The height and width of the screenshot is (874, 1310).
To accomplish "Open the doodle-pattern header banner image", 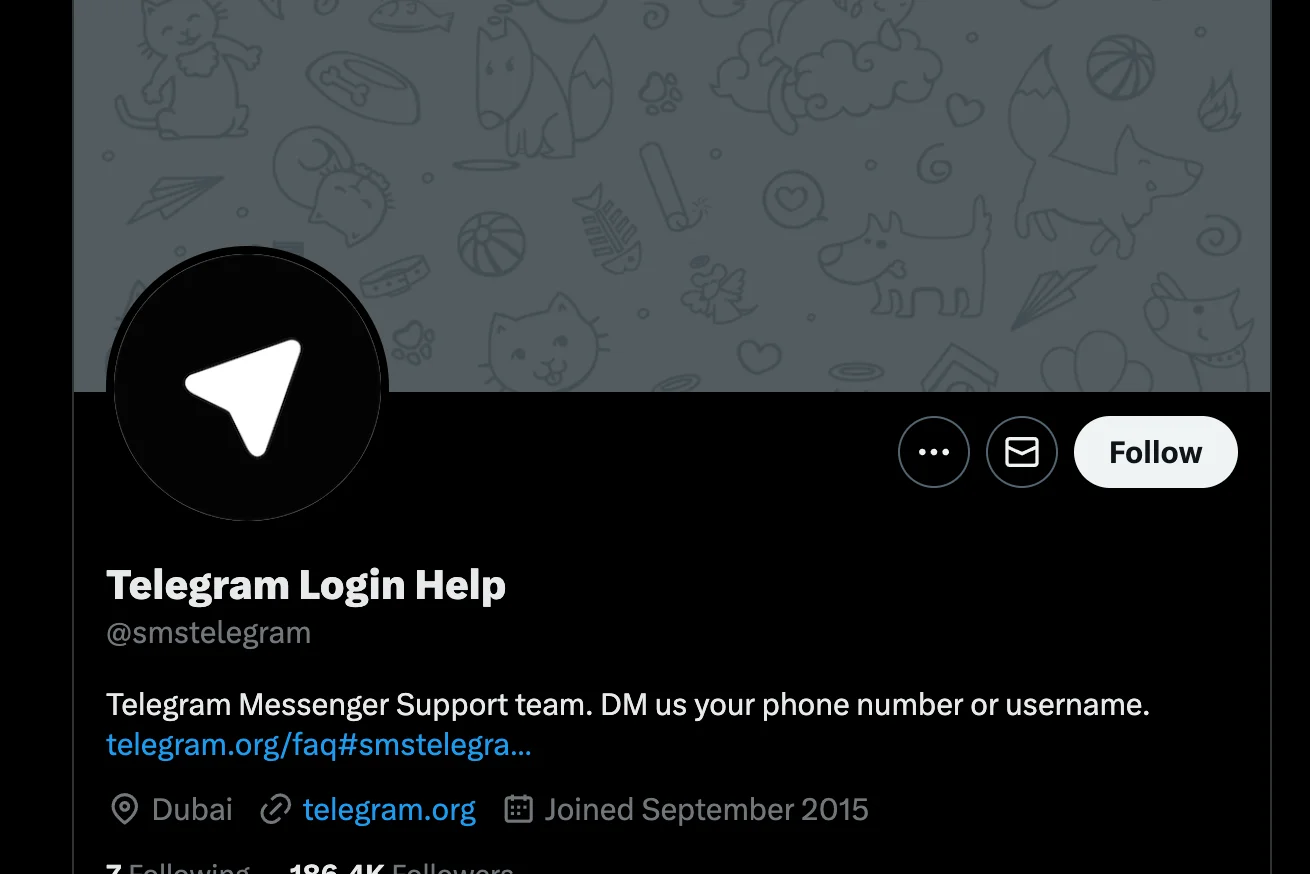I will pyautogui.click(x=671, y=195).
